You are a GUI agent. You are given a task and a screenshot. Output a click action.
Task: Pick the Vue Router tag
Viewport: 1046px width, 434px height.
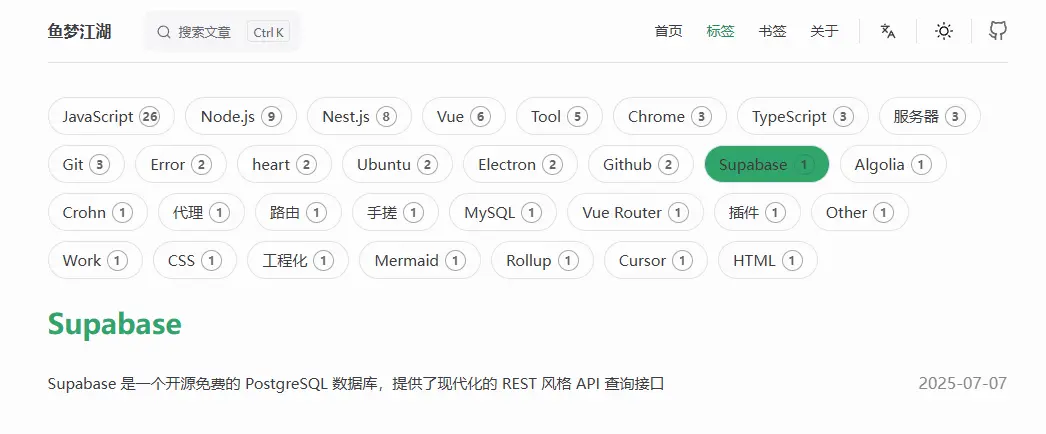pyautogui.click(x=635, y=213)
